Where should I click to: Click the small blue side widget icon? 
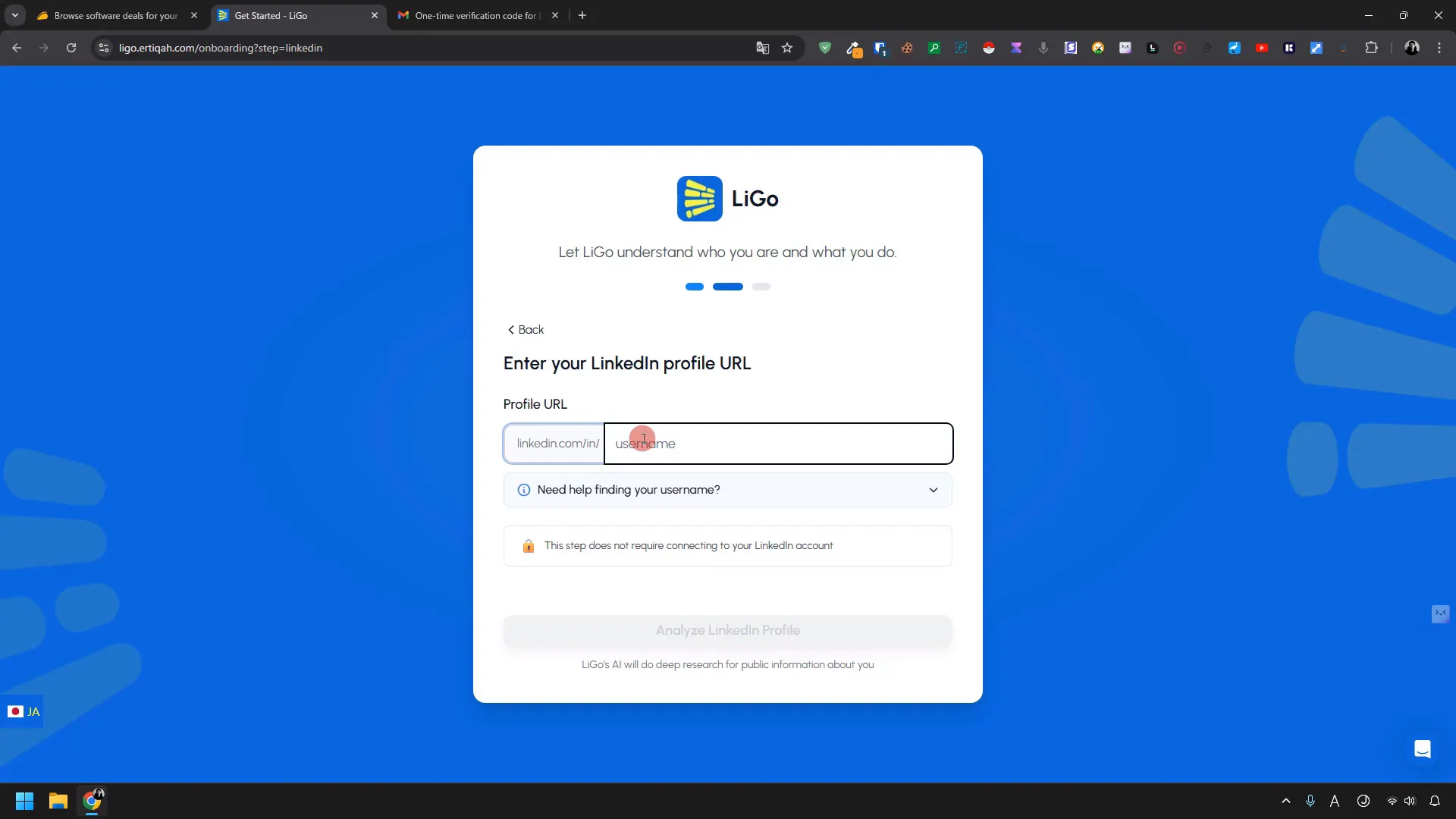(x=1440, y=613)
